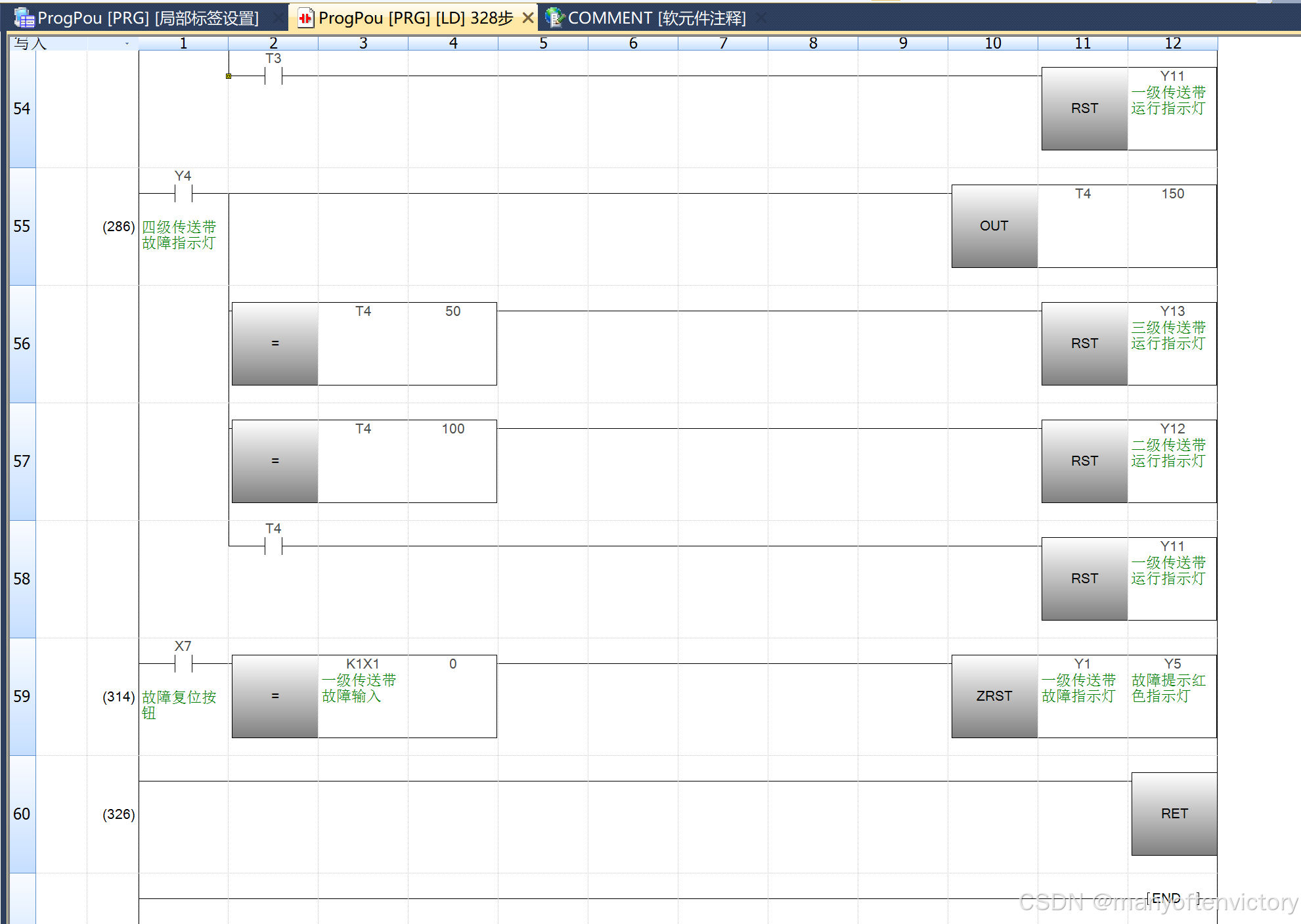Select row header 54

click(22, 108)
